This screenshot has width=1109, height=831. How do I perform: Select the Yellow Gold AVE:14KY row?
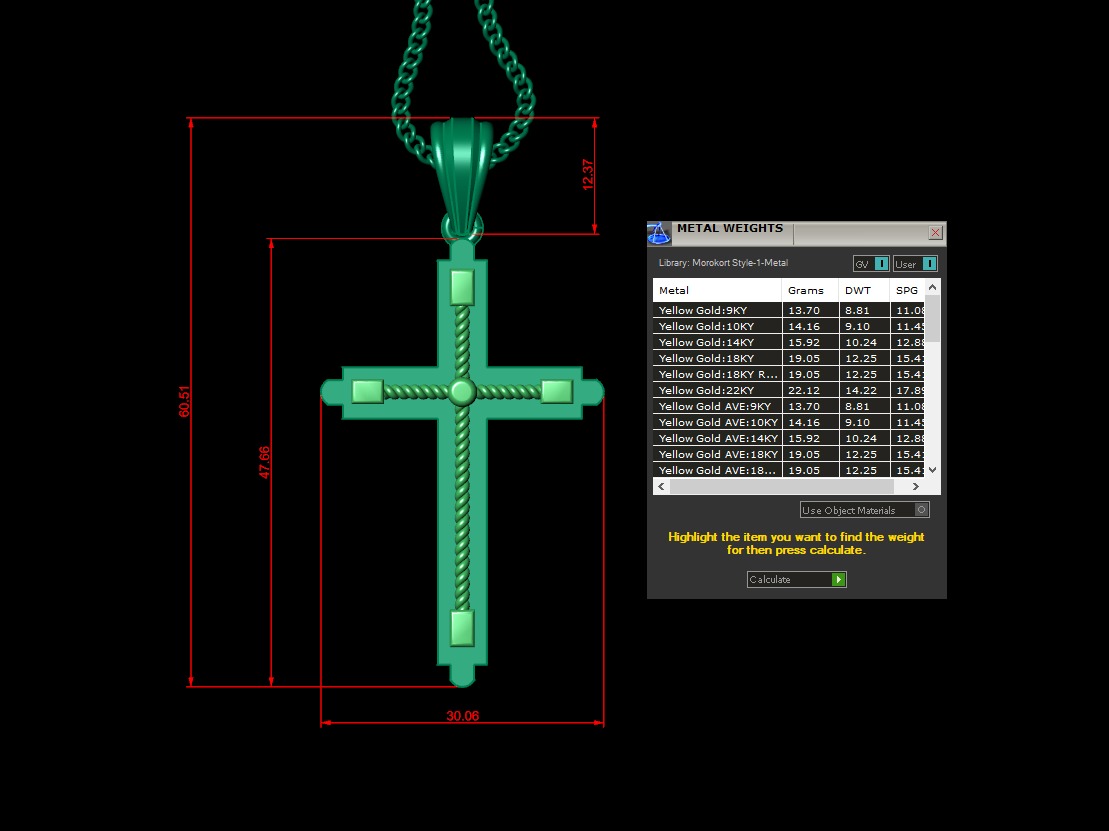[x=789, y=438]
